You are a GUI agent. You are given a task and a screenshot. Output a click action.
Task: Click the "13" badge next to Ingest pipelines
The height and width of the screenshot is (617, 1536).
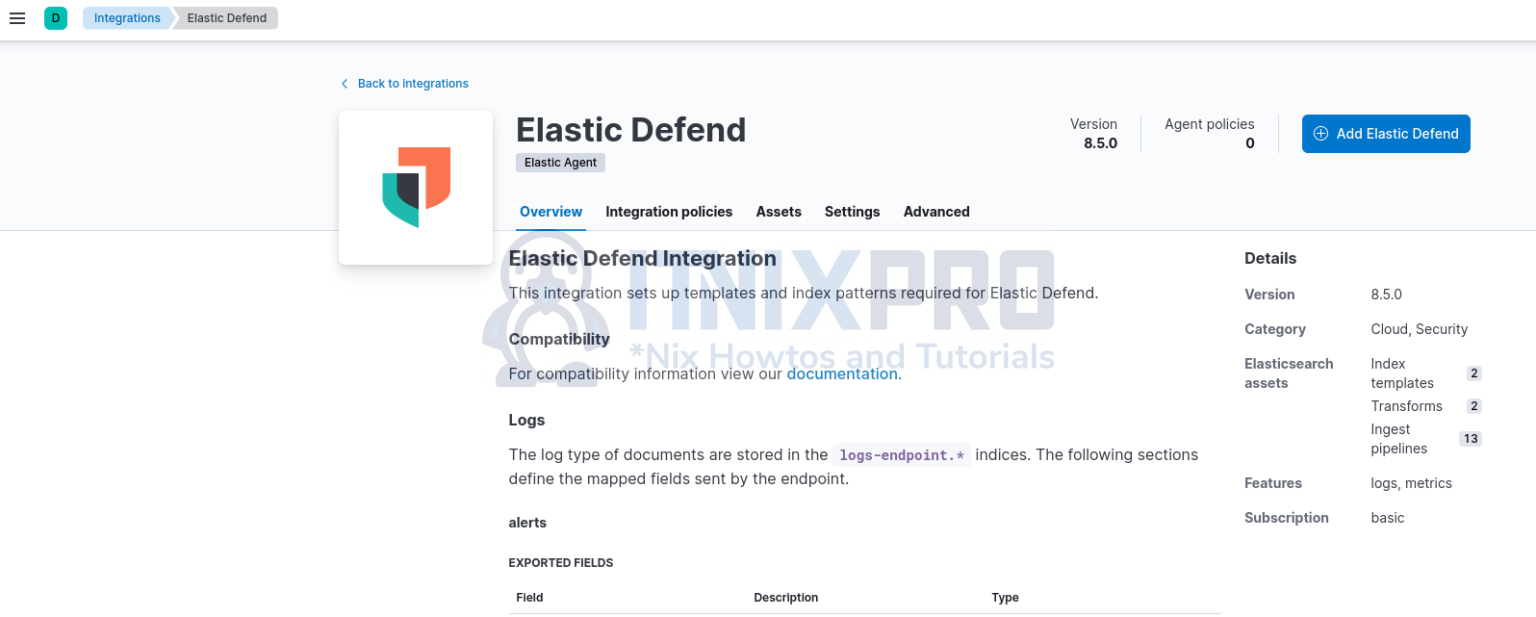point(1470,438)
